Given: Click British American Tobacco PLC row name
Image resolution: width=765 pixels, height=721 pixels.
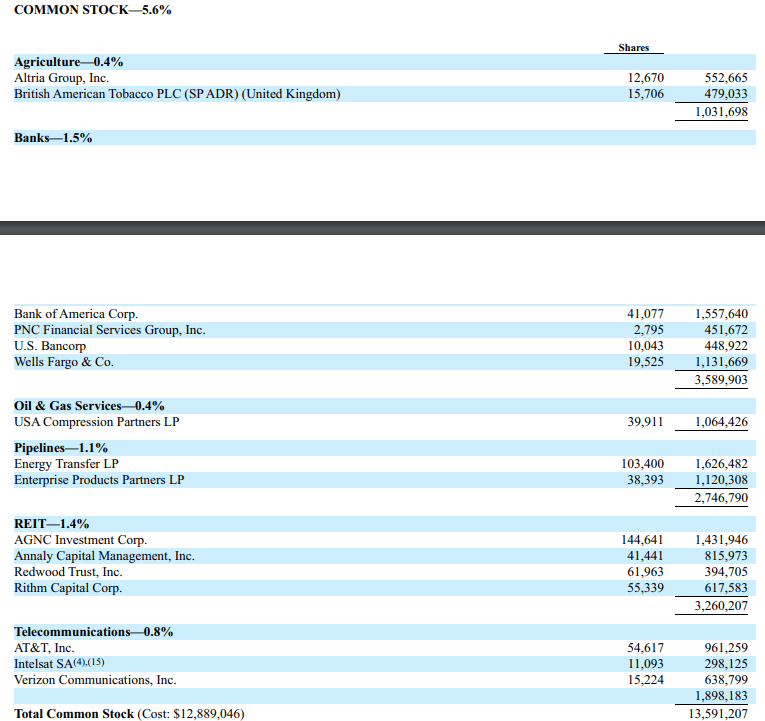Looking at the screenshot, I should click(177, 94).
